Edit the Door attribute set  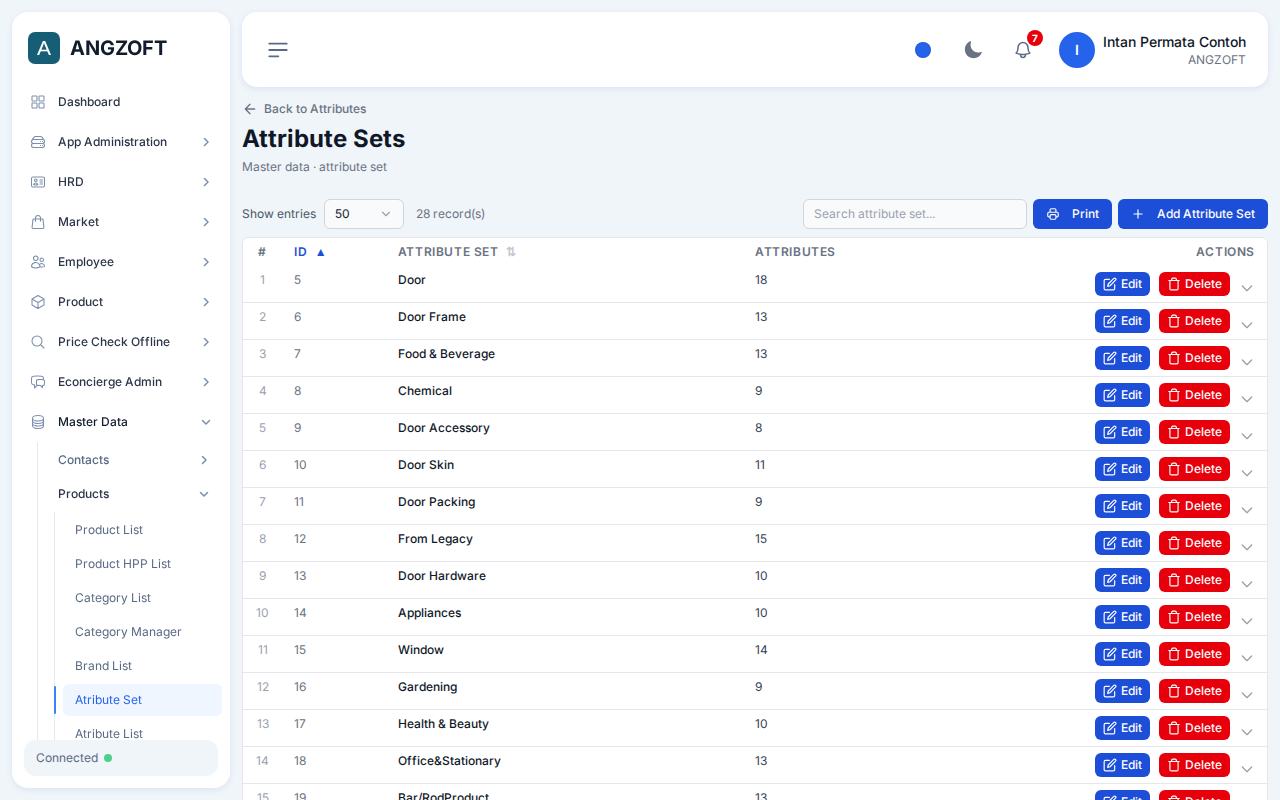(x=1122, y=284)
